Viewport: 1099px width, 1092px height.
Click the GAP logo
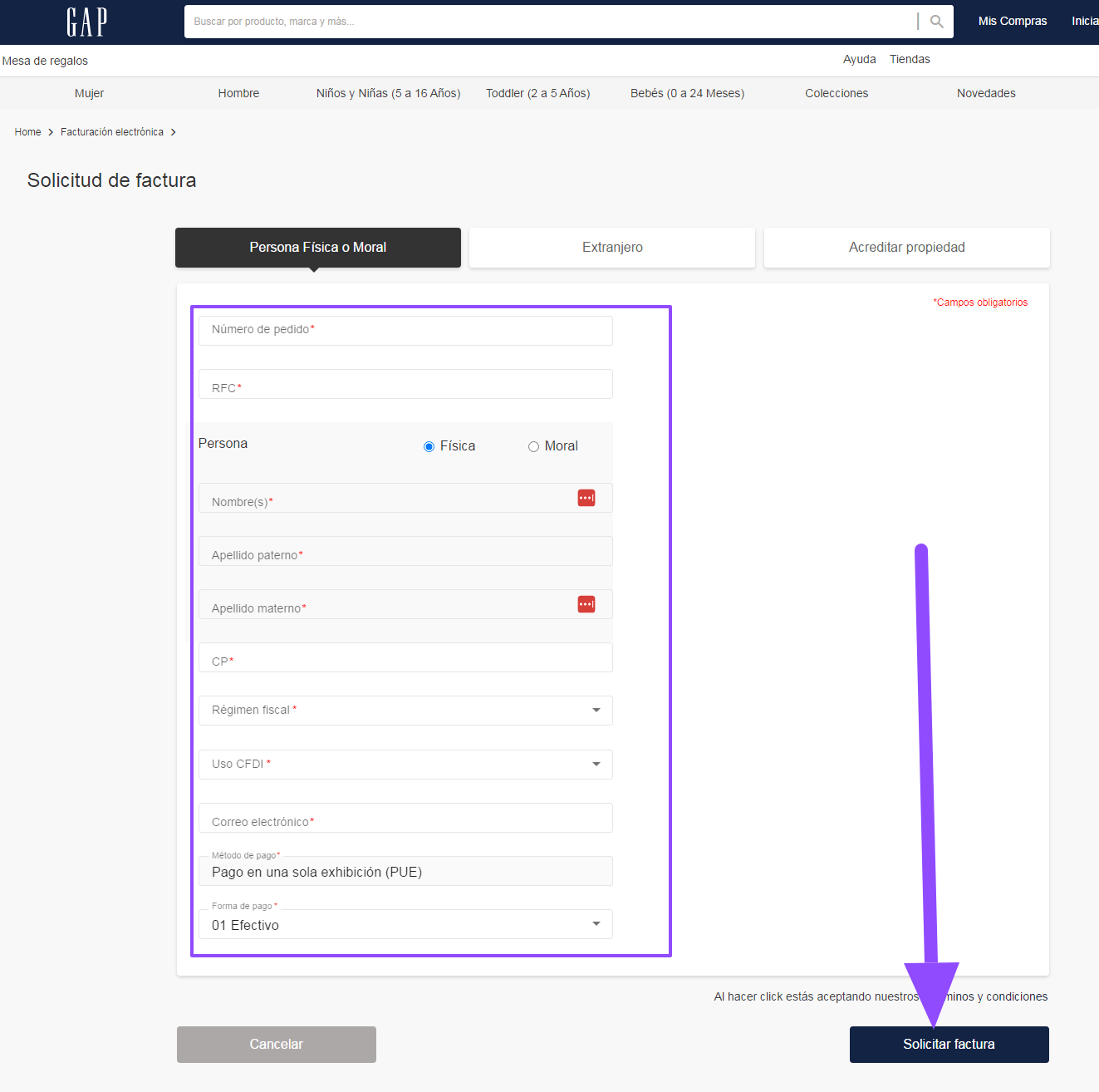86,22
